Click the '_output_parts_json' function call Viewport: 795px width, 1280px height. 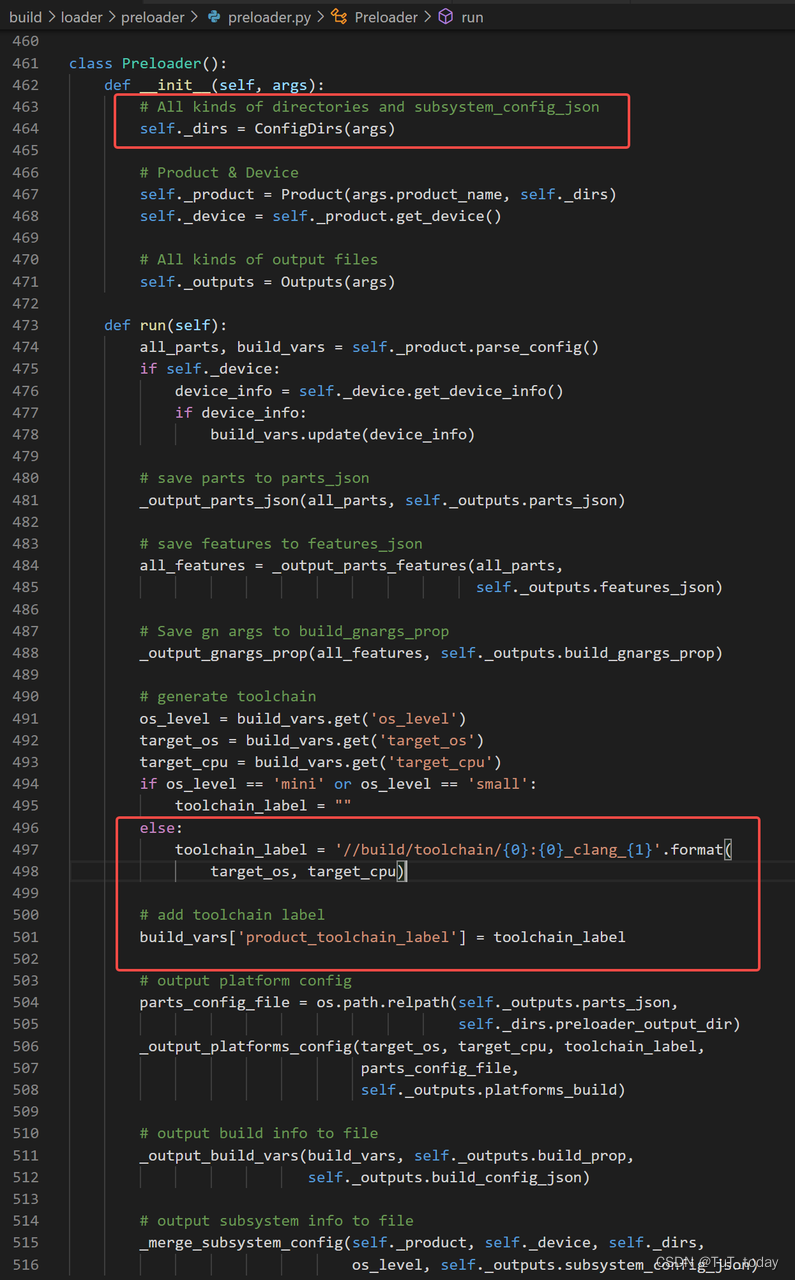219,500
